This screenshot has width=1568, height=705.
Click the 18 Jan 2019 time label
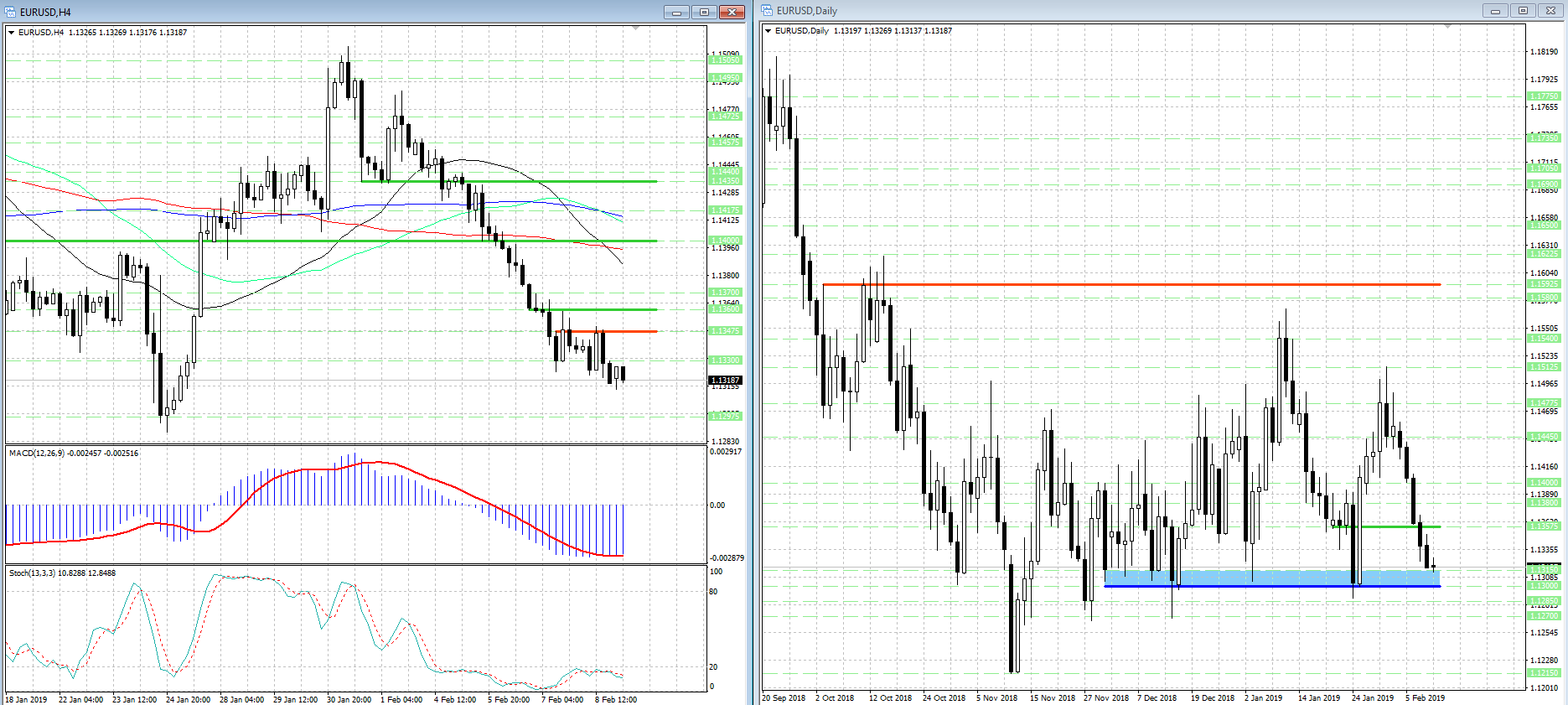tap(27, 700)
